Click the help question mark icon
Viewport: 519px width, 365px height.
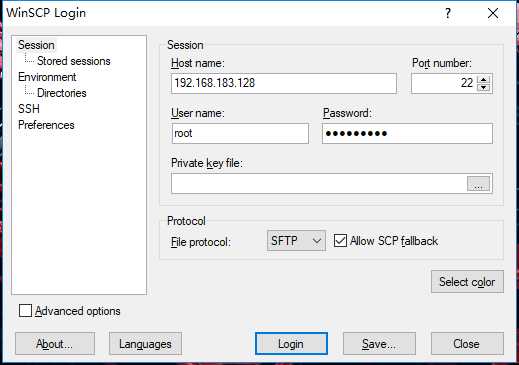[448, 13]
